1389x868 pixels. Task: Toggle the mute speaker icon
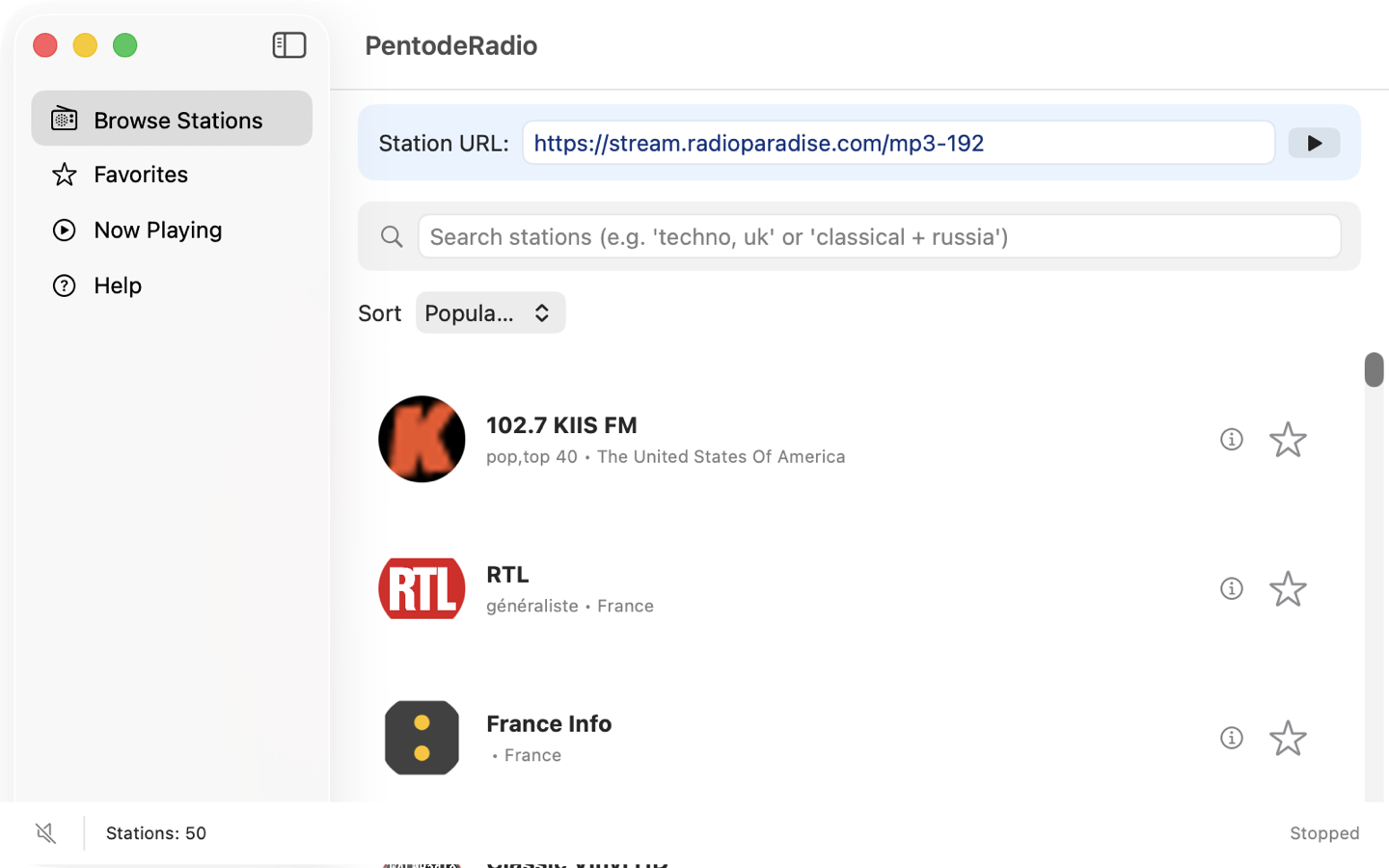[x=46, y=833]
